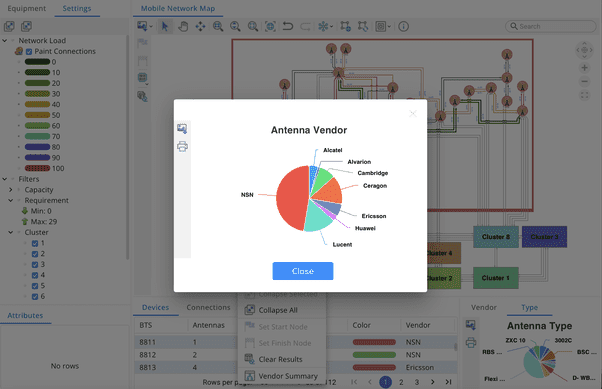Click the load 100 red color swatch
This screenshot has width=602, height=389.
point(37,168)
